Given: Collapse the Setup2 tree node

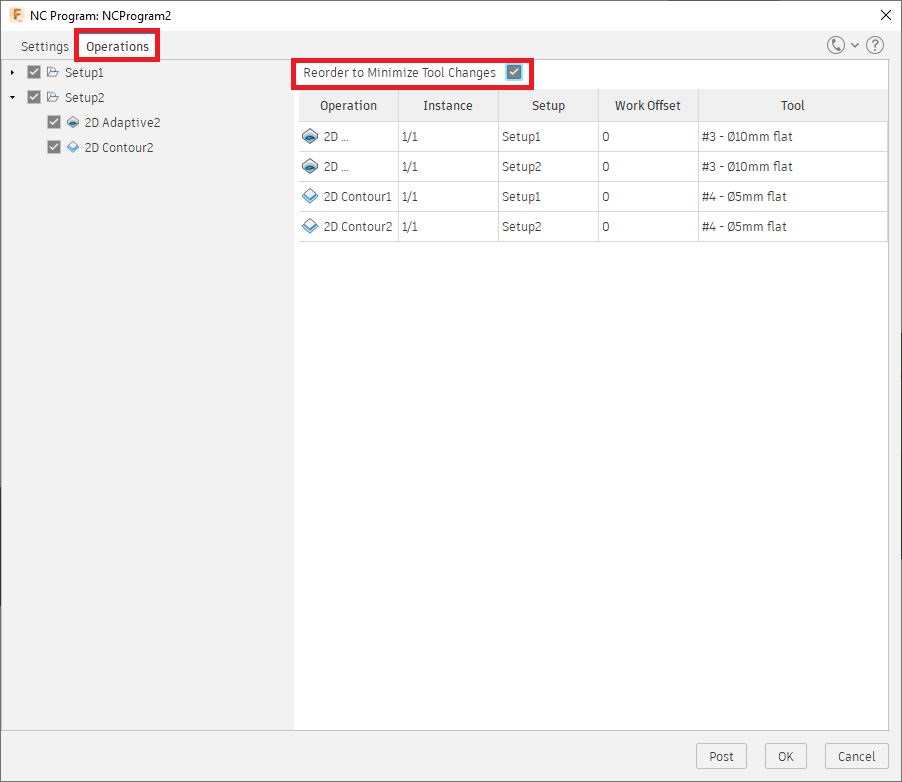Looking at the screenshot, I should point(10,97).
